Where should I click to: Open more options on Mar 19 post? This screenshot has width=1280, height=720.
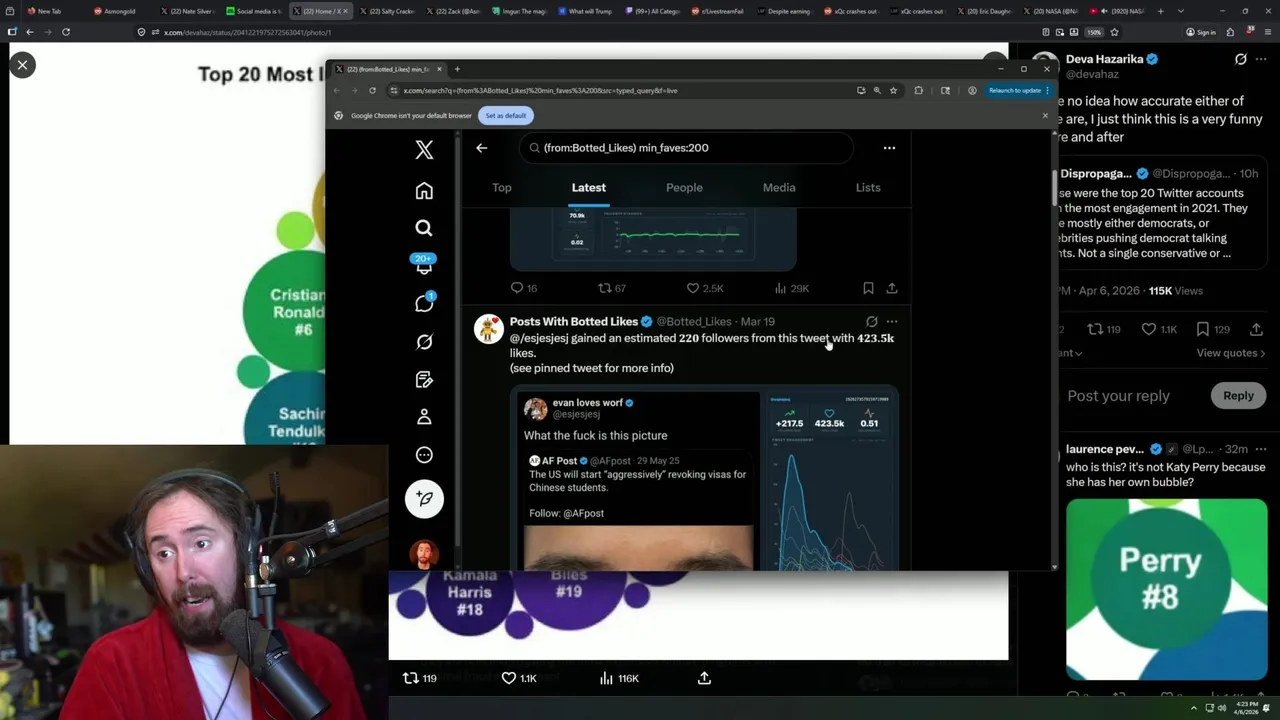892,322
